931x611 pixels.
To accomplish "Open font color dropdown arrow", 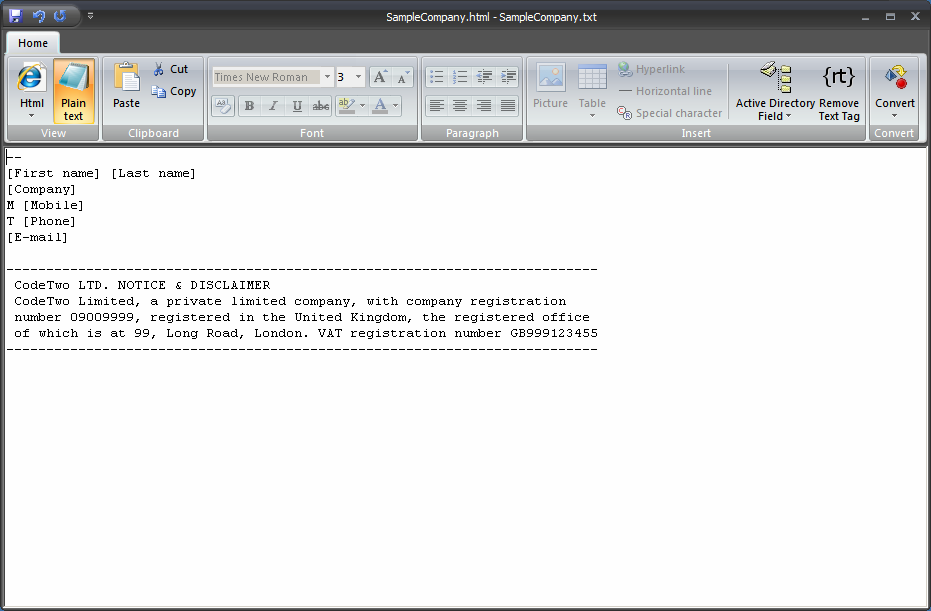I will coord(395,106).
